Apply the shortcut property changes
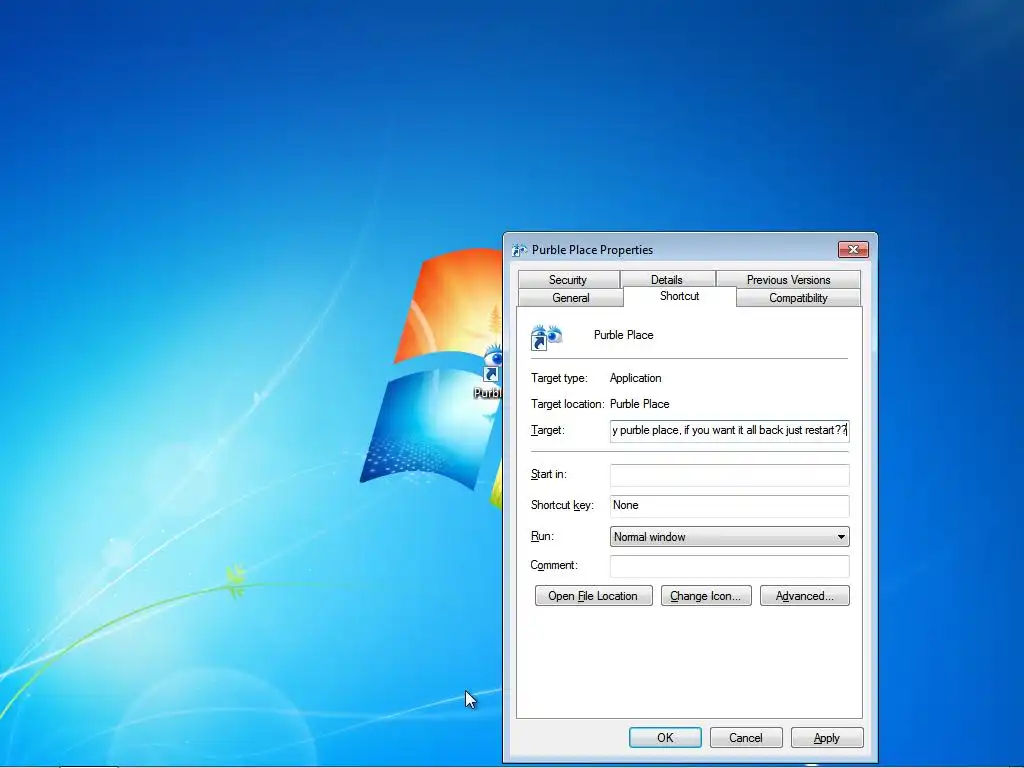 826,737
